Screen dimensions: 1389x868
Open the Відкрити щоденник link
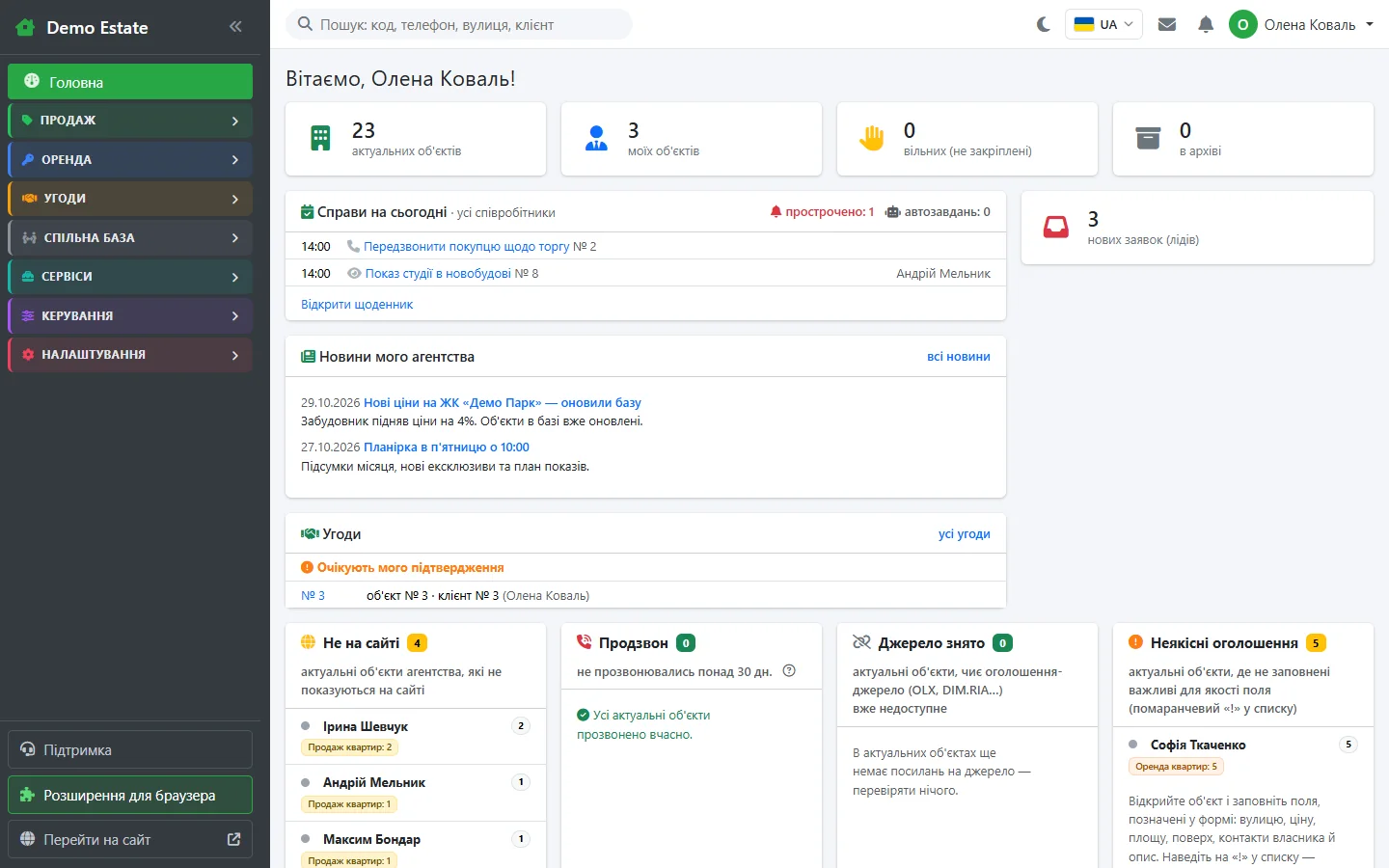pos(357,305)
